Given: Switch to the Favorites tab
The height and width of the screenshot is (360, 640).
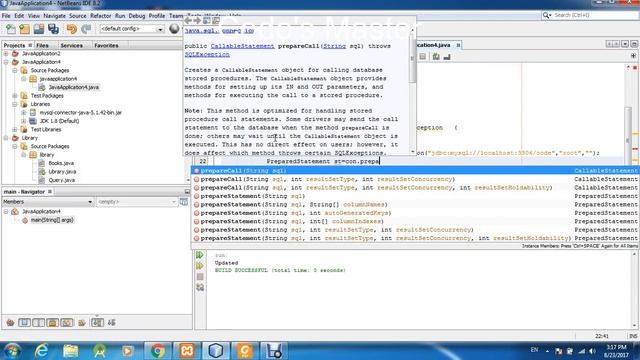Looking at the screenshot, I should [106, 45].
